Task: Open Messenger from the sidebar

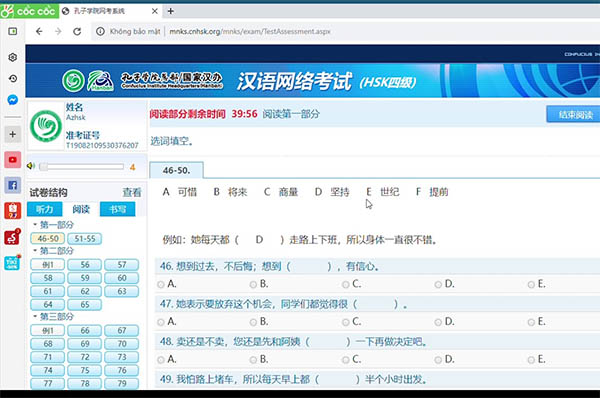Action: tap(13, 100)
